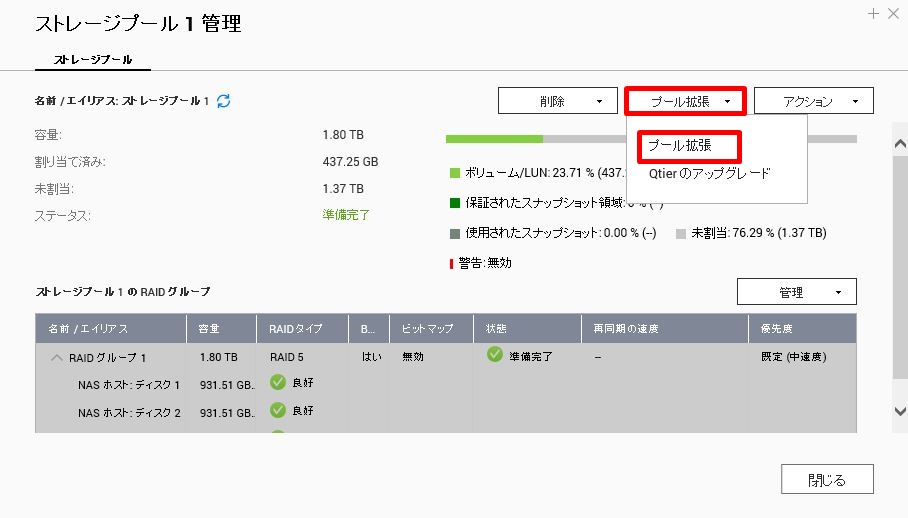Toggle the プール拡張 dropdown button

[x=685, y=101]
